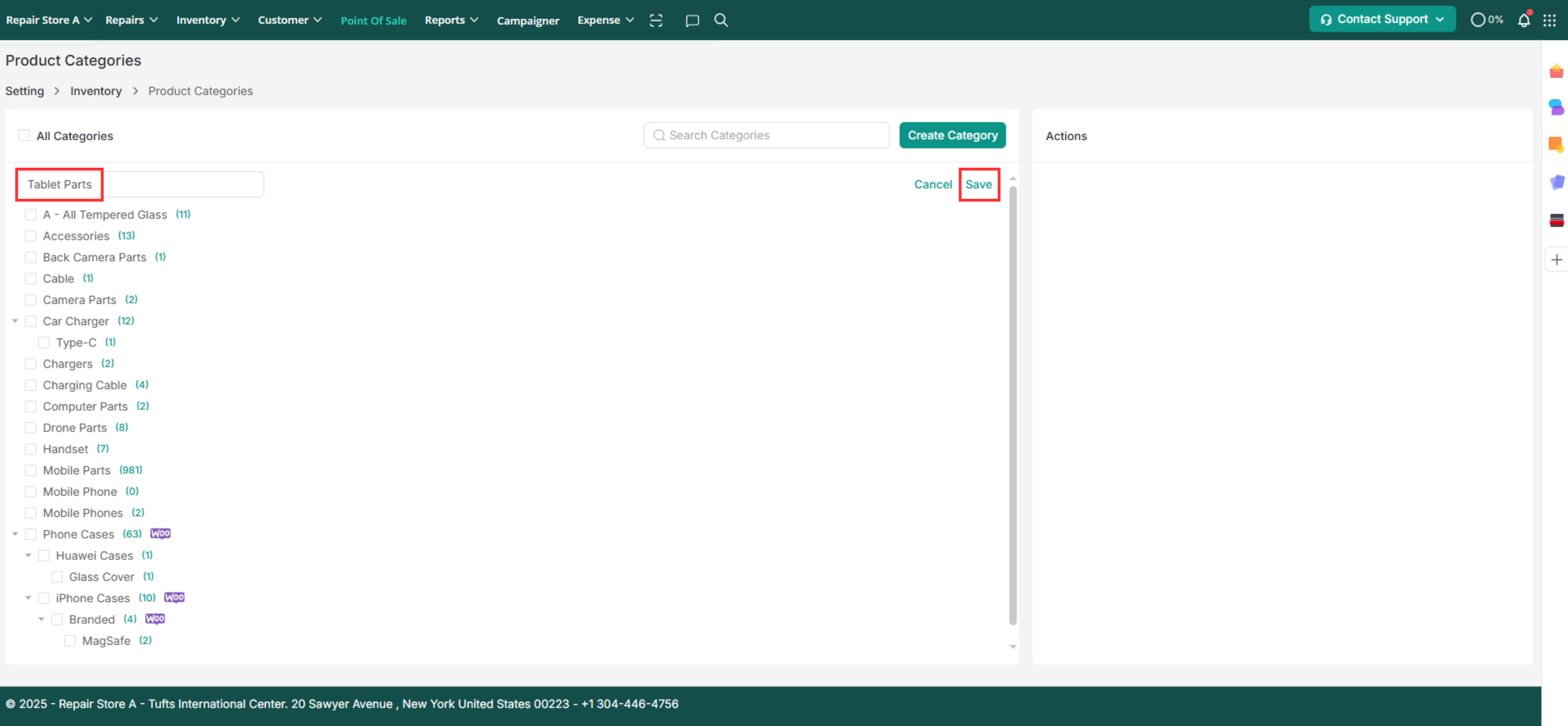Viewport: 1568px width, 726px height.
Task: Click the Drone Parts item count (8)
Action: point(122,427)
